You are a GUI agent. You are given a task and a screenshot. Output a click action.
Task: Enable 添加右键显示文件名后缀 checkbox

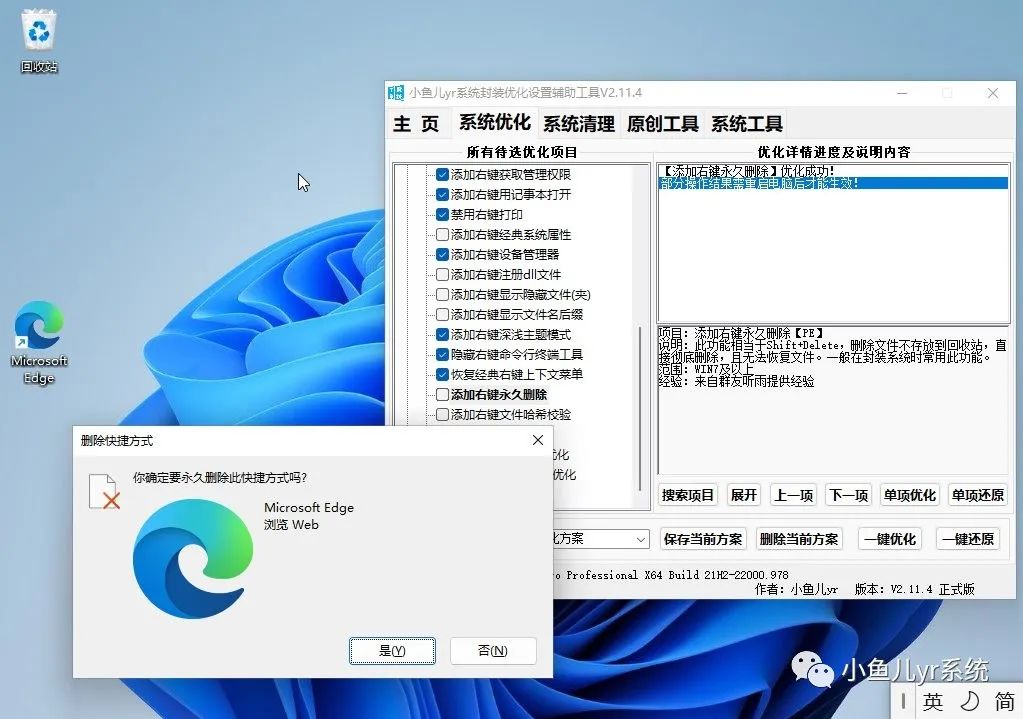tap(442, 314)
